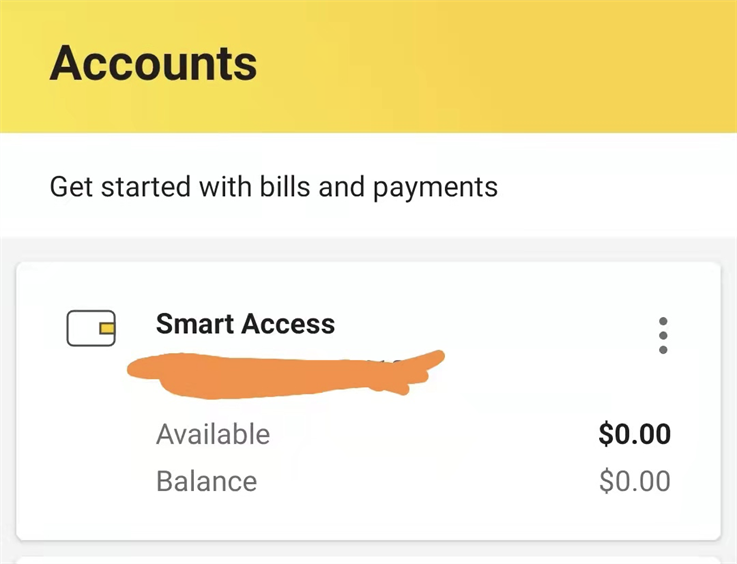Tap the Balance label

[x=206, y=481]
